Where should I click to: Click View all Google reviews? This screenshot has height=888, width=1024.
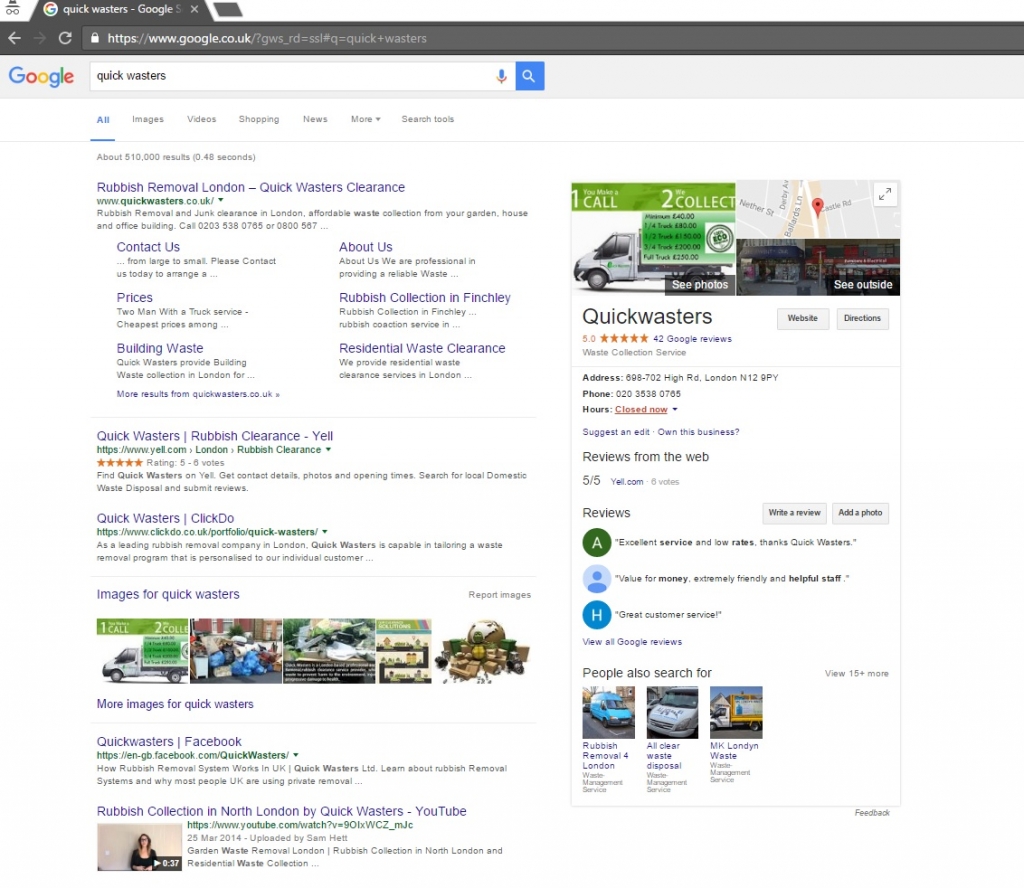click(x=632, y=642)
